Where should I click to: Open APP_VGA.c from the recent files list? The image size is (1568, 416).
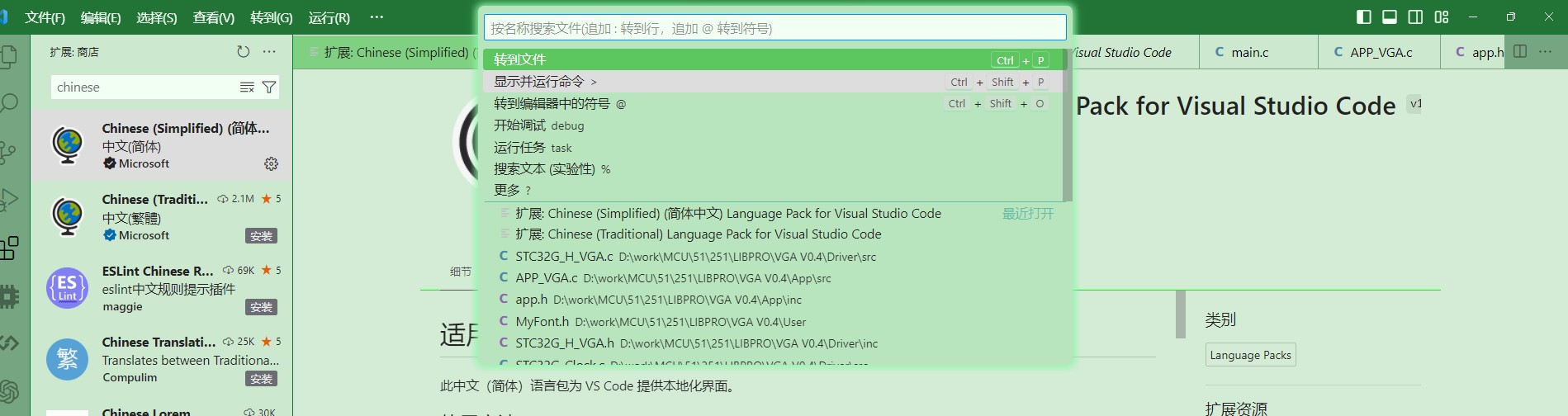tap(774, 278)
